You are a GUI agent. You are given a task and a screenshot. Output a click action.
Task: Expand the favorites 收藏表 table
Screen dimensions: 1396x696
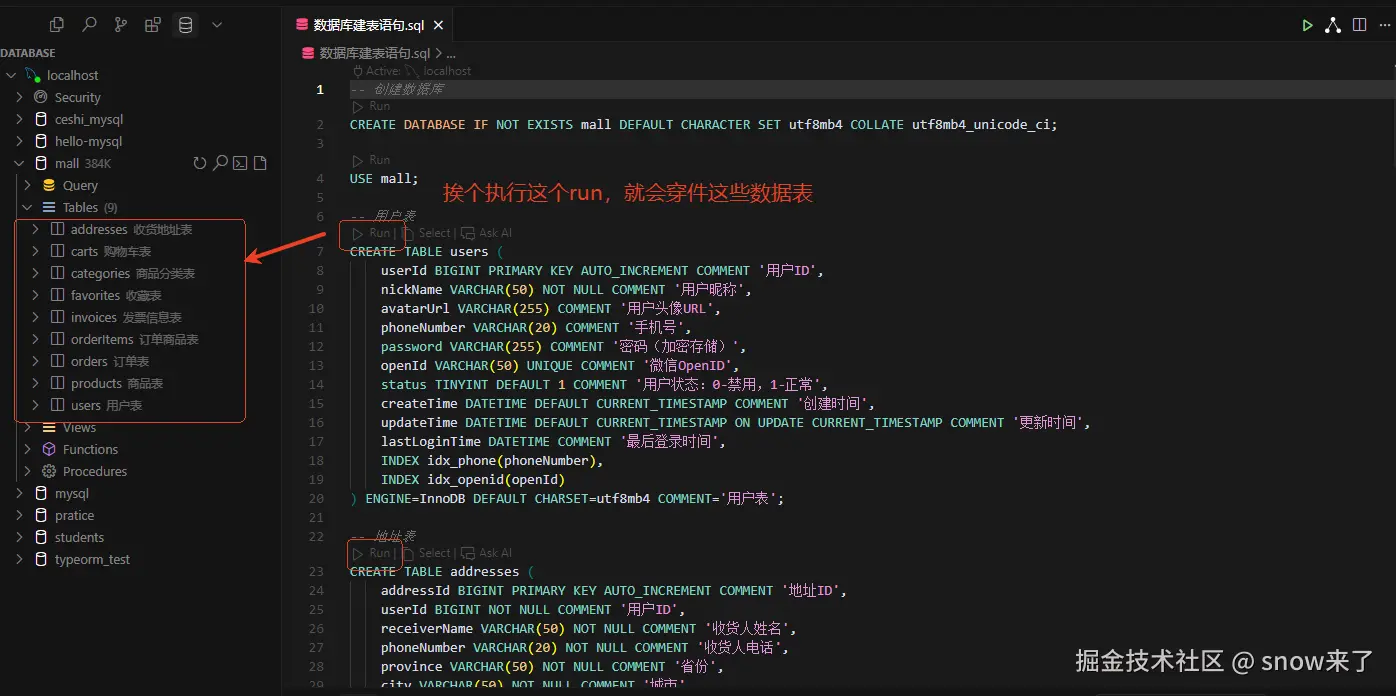pyautogui.click(x=35, y=295)
